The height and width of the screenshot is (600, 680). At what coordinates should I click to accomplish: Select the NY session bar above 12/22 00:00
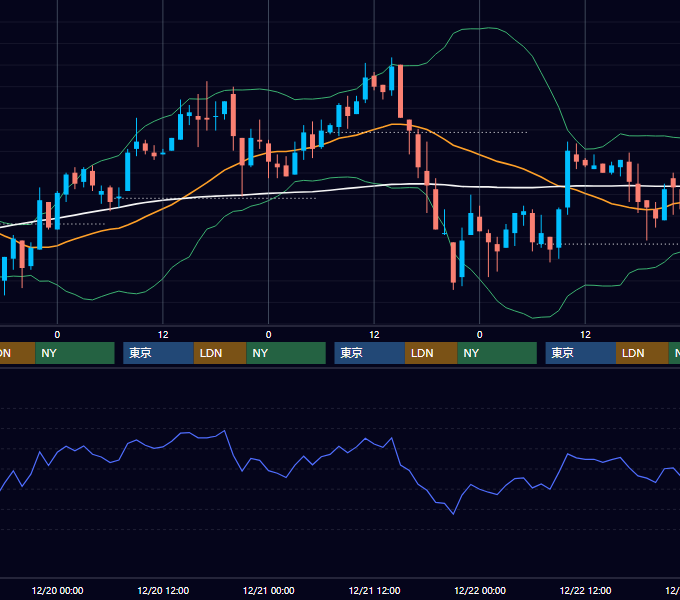497,353
